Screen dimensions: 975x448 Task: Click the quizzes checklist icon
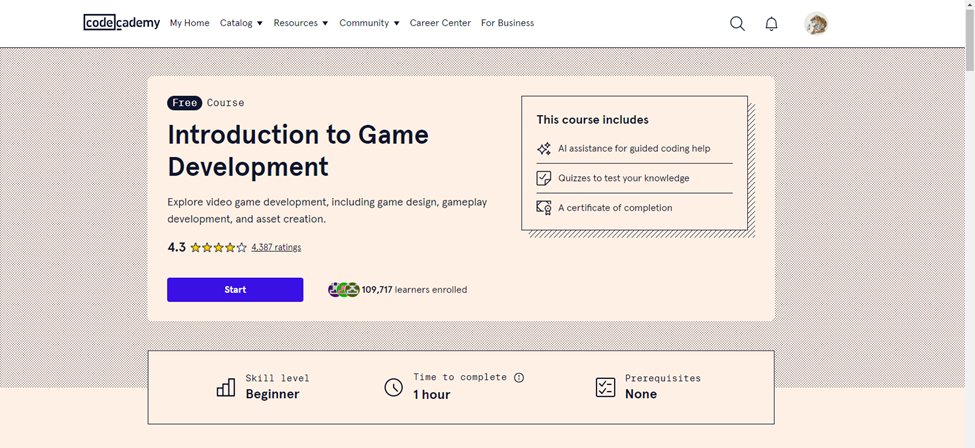click(544, 179)
